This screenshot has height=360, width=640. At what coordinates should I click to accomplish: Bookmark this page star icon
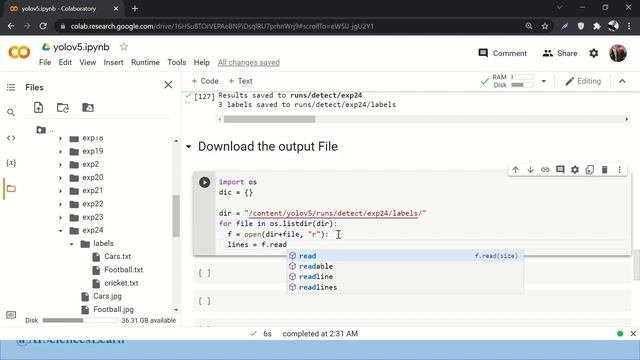click(544, 26)
